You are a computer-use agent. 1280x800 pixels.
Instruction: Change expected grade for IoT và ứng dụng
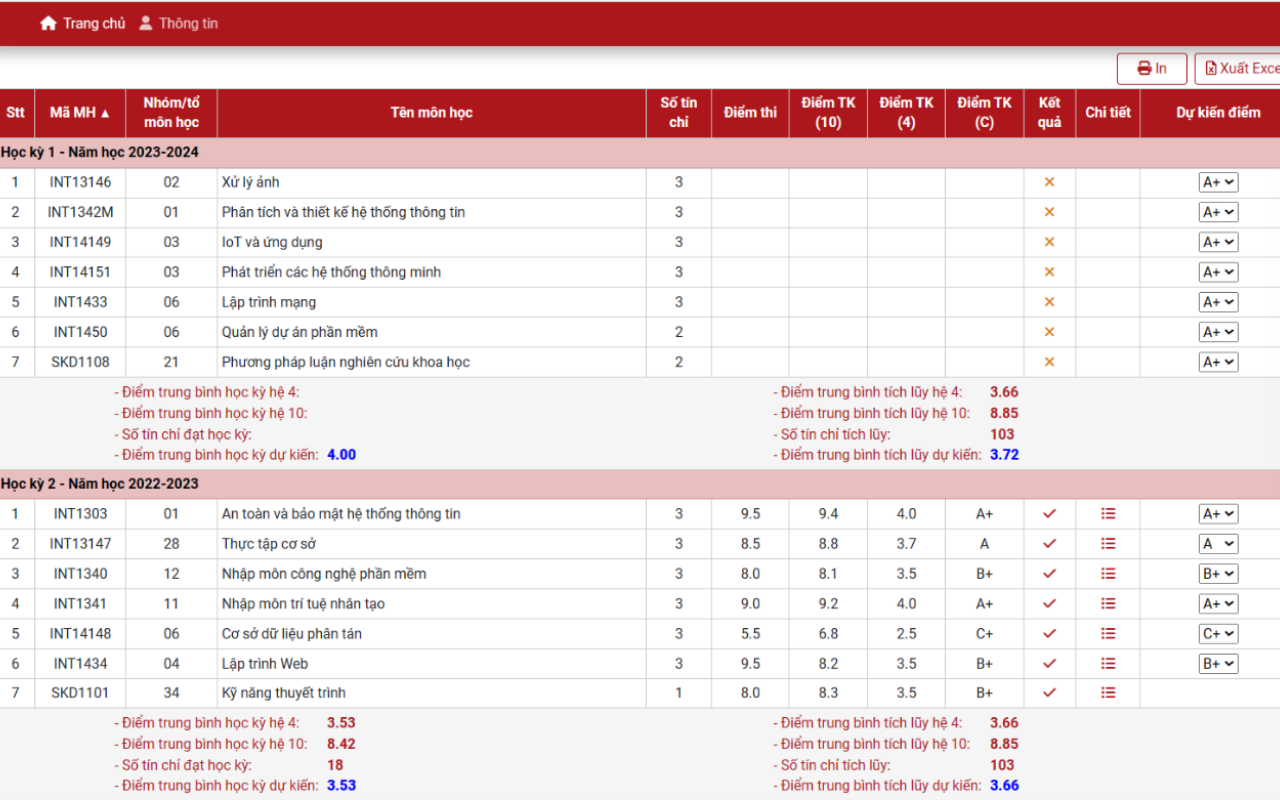click(1218, 242)
